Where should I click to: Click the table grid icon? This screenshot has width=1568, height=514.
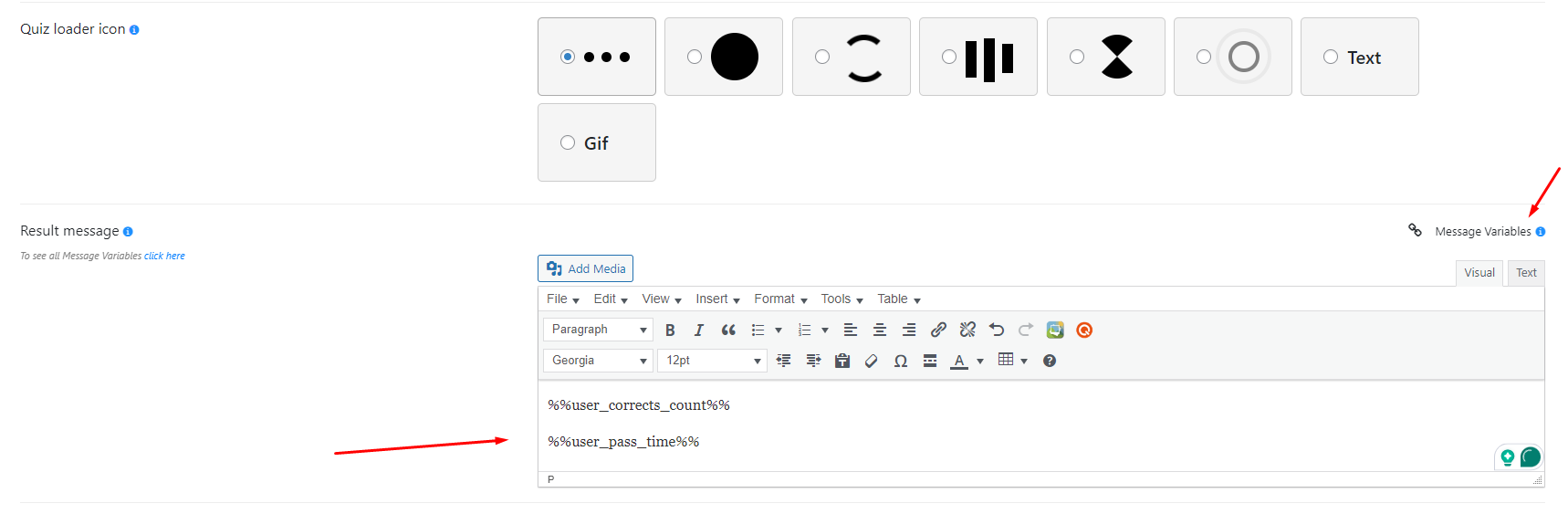click(x=1006, y=360)
